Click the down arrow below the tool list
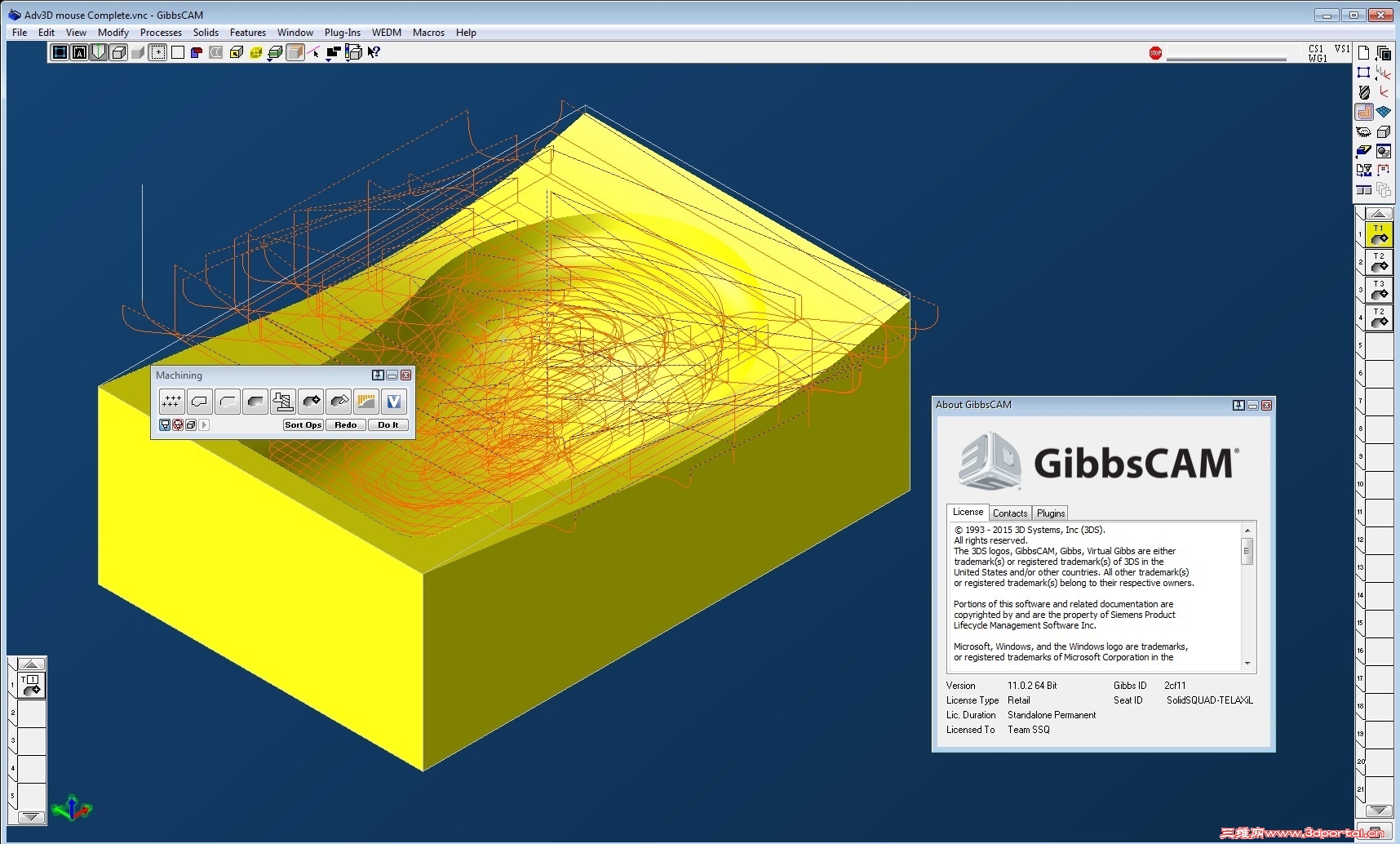 [x=1379, y=811]
